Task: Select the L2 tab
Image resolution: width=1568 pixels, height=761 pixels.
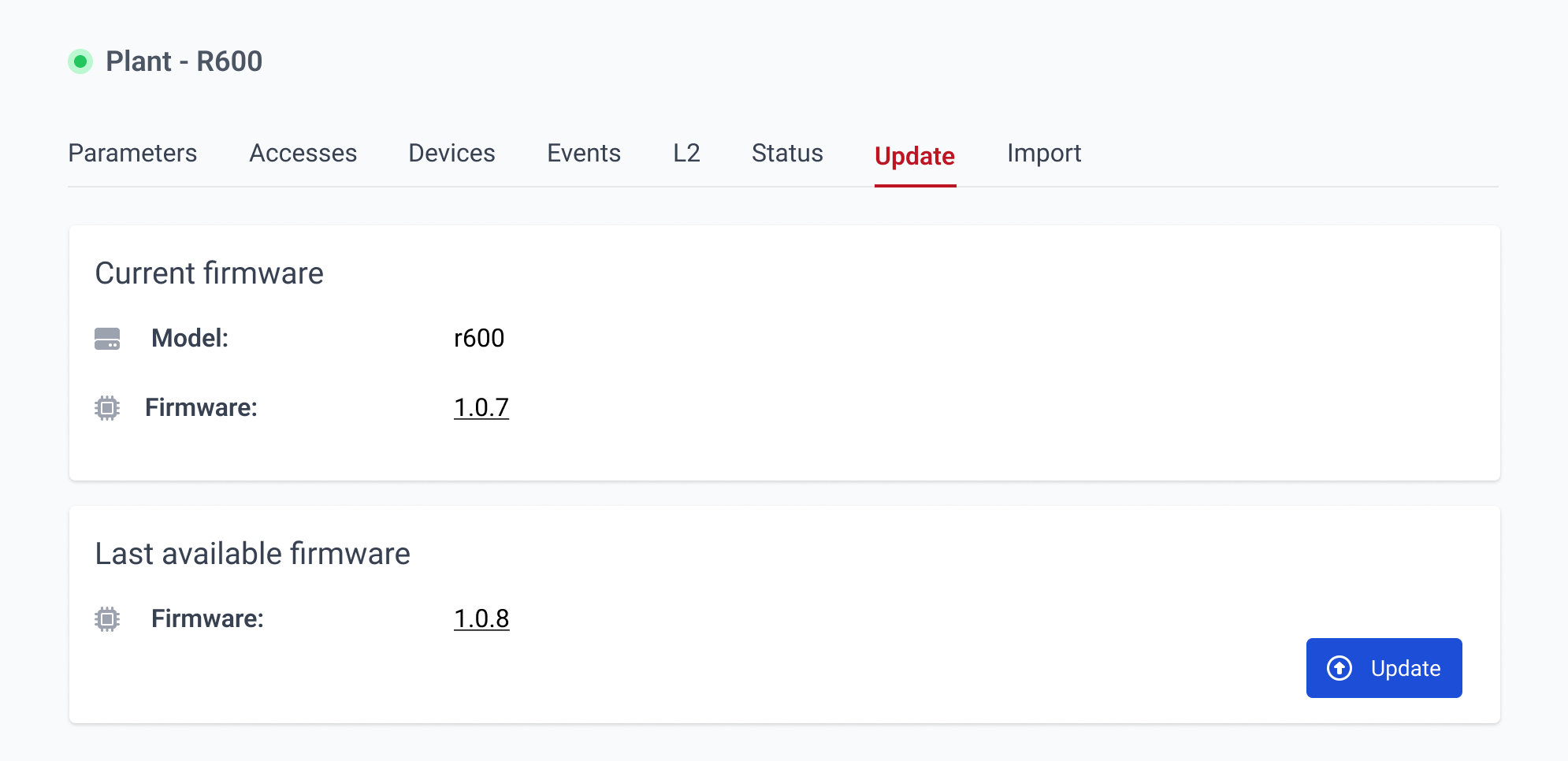Action: pyautogui.click(x=686, y=153)
